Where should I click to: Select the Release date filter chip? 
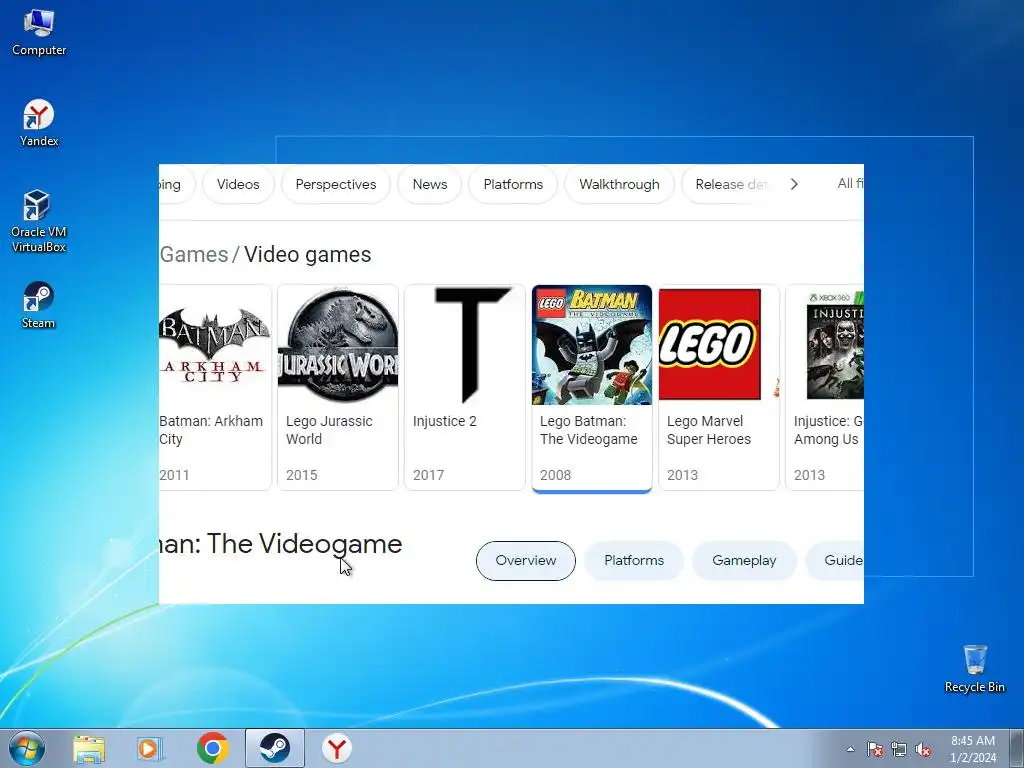pos(730,184)
